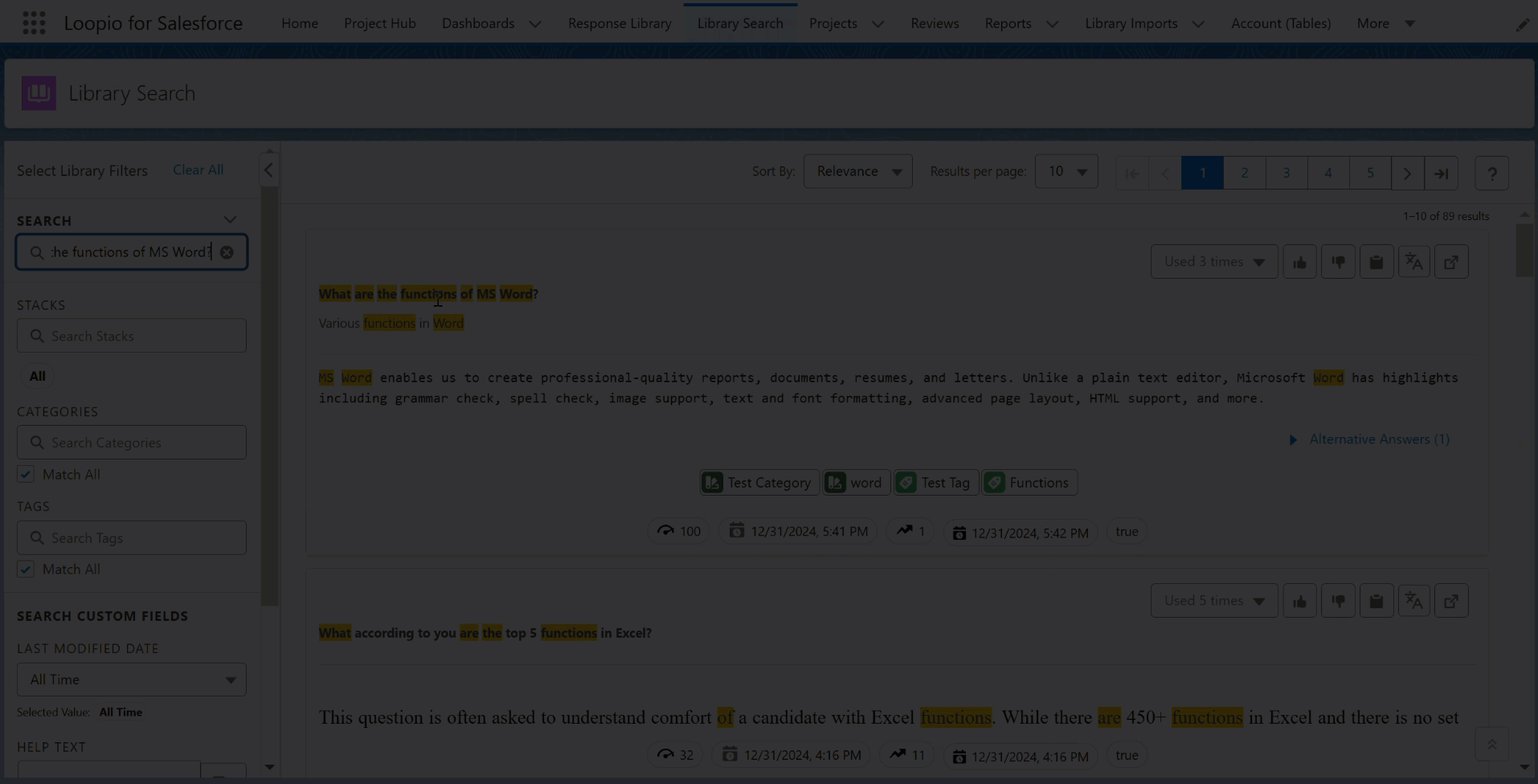The width and height of the screenshot is (1538, 784).
Task: Open the Reports menu chevron
Action: coord(1052,24)
